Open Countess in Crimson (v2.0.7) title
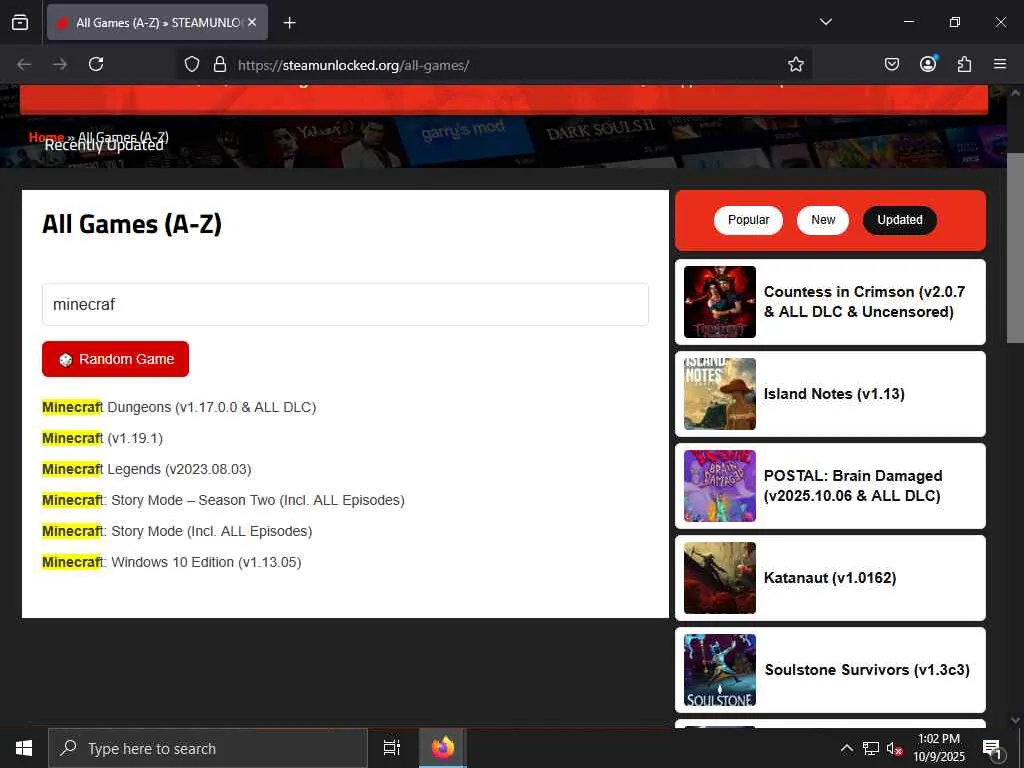 tap(864, 302)
